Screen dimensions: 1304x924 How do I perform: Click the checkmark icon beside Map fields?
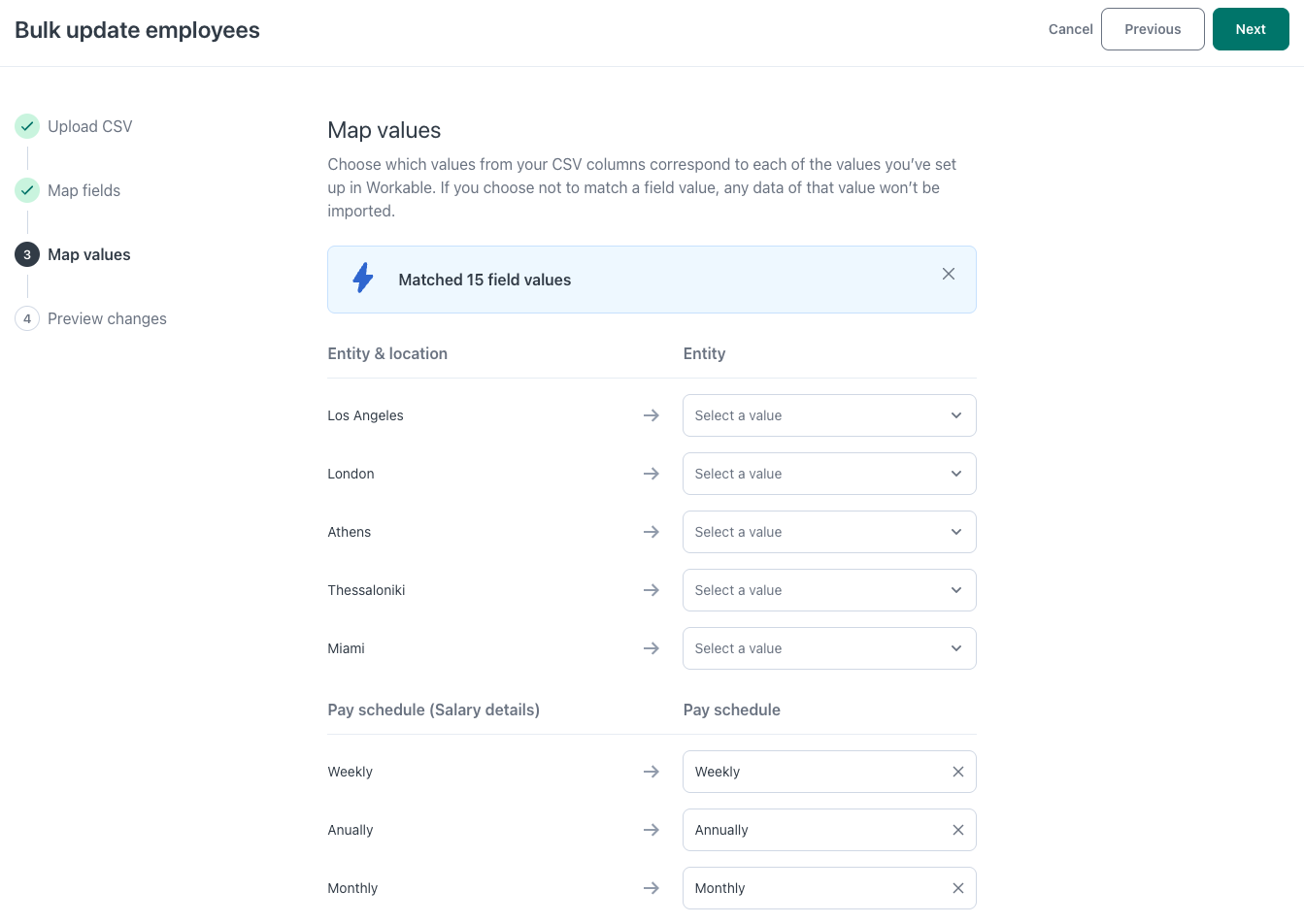[x=26, y=190]
